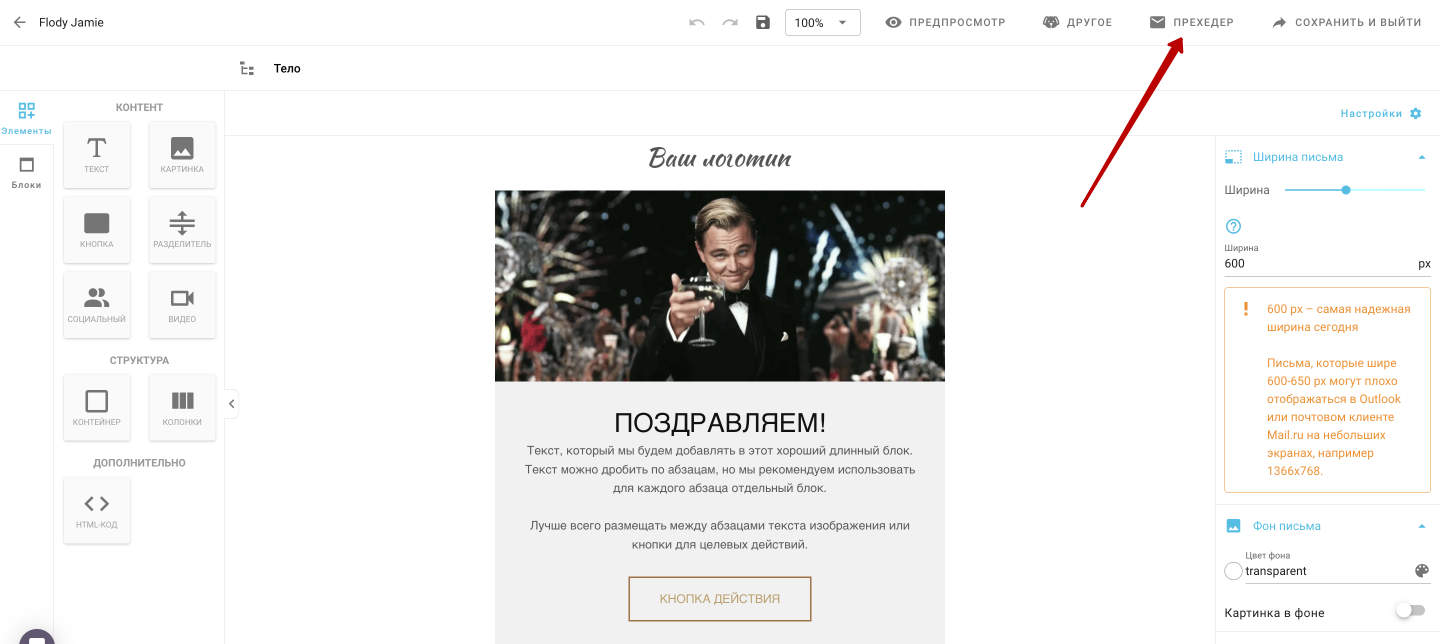Toggle the Картинка в фоне switch
The height and width of the screenshot is (644, 1440).
1410,610
